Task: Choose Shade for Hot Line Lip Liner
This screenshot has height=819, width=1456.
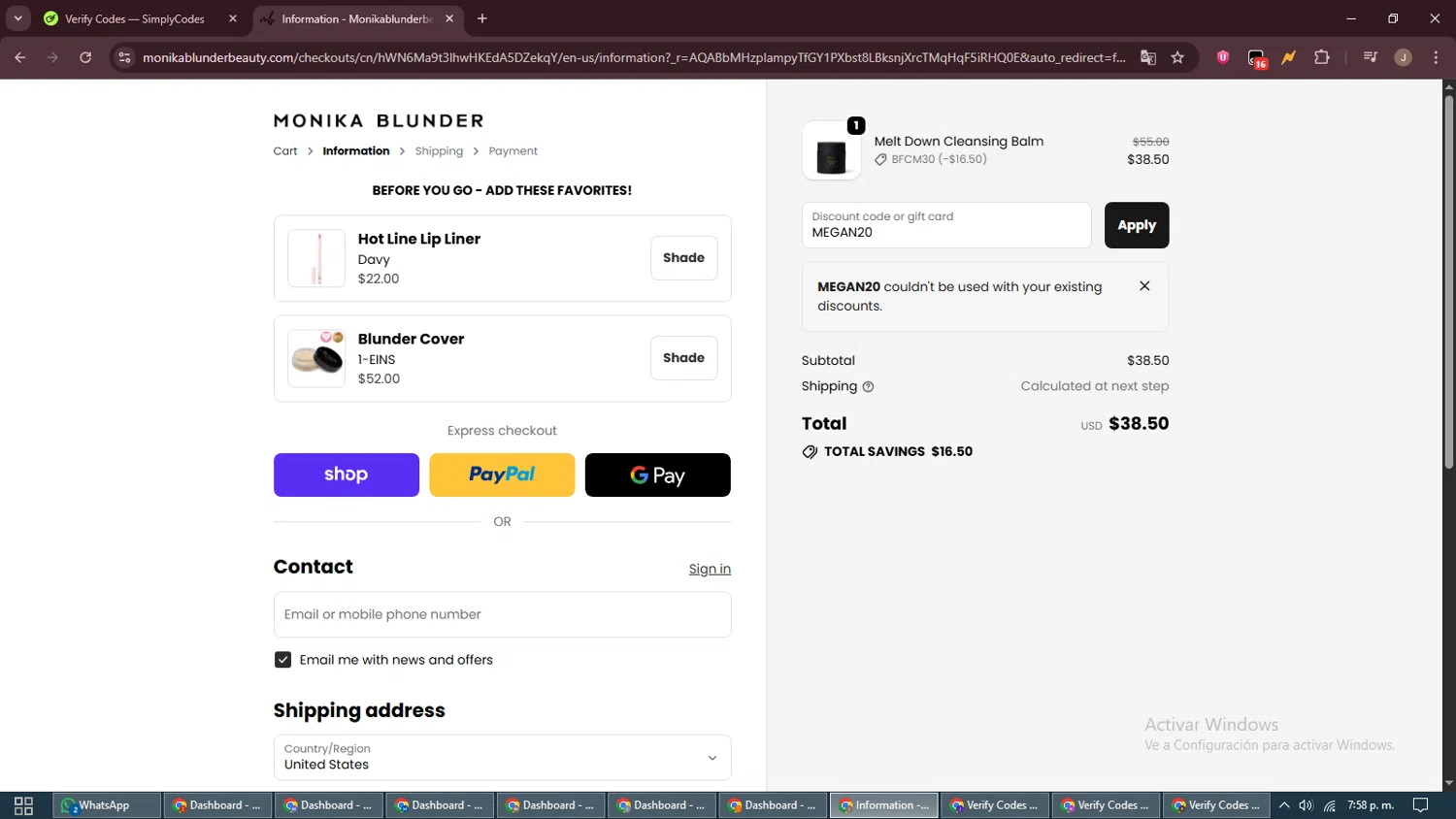Action: [x=683, y=258]
